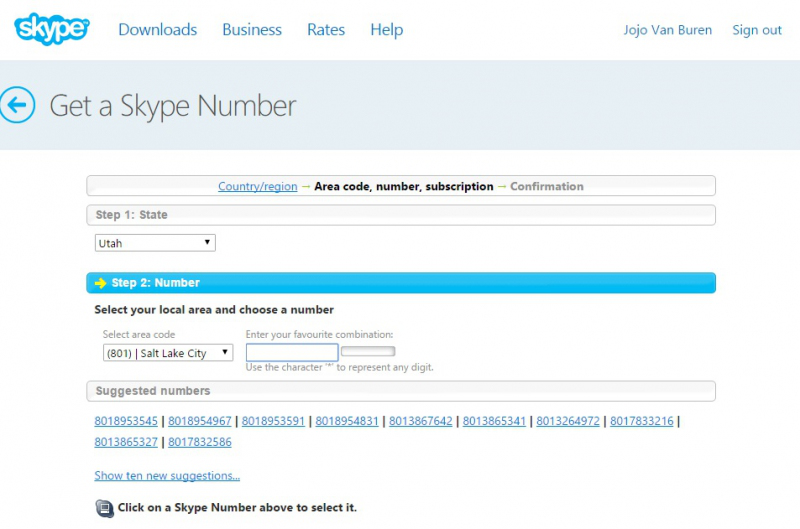Click the wildcard character hint text
The height and width of the screenshot is (529, 800).
(x=340, y=367)
